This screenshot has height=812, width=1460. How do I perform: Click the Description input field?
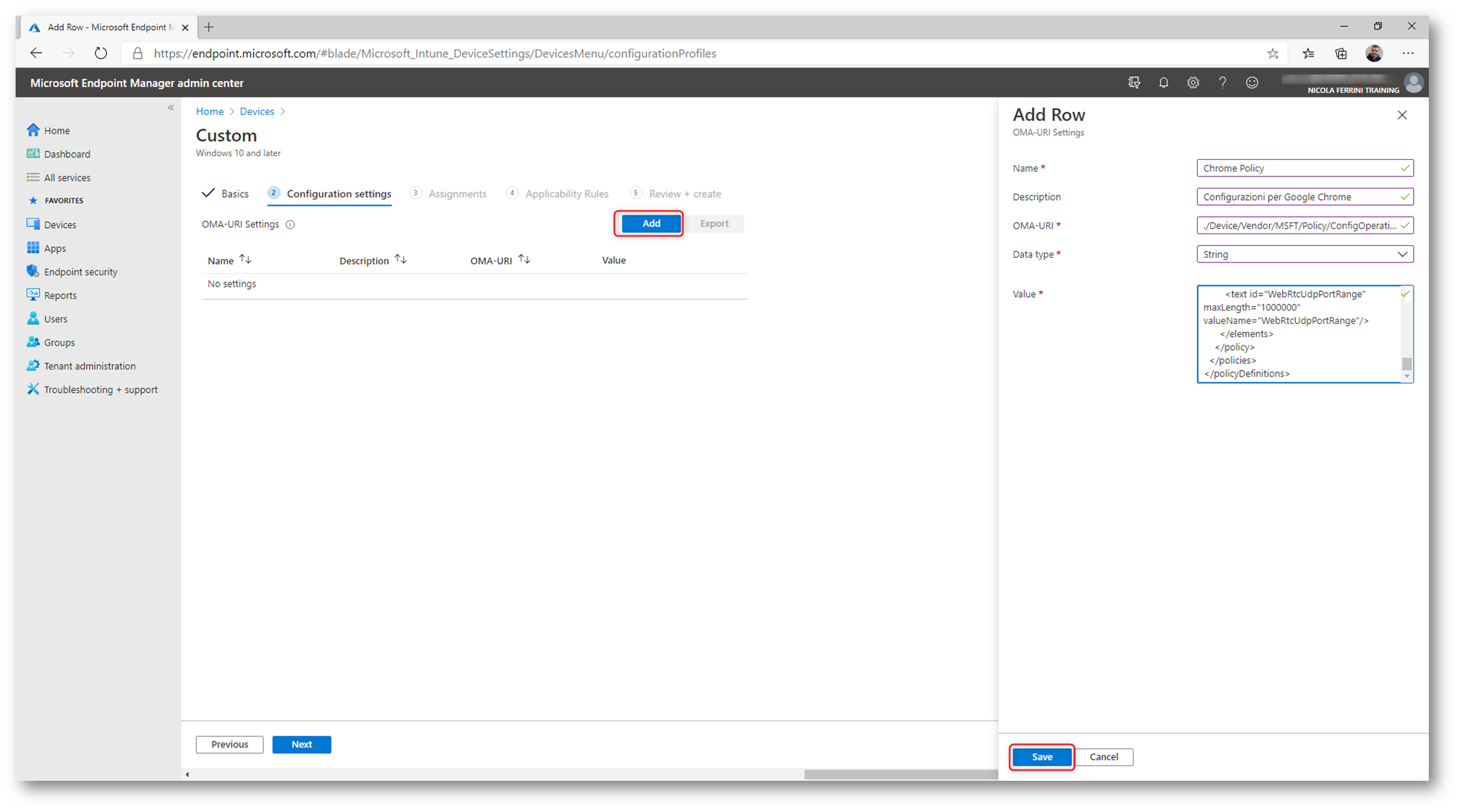click(x=1305, y=197)
